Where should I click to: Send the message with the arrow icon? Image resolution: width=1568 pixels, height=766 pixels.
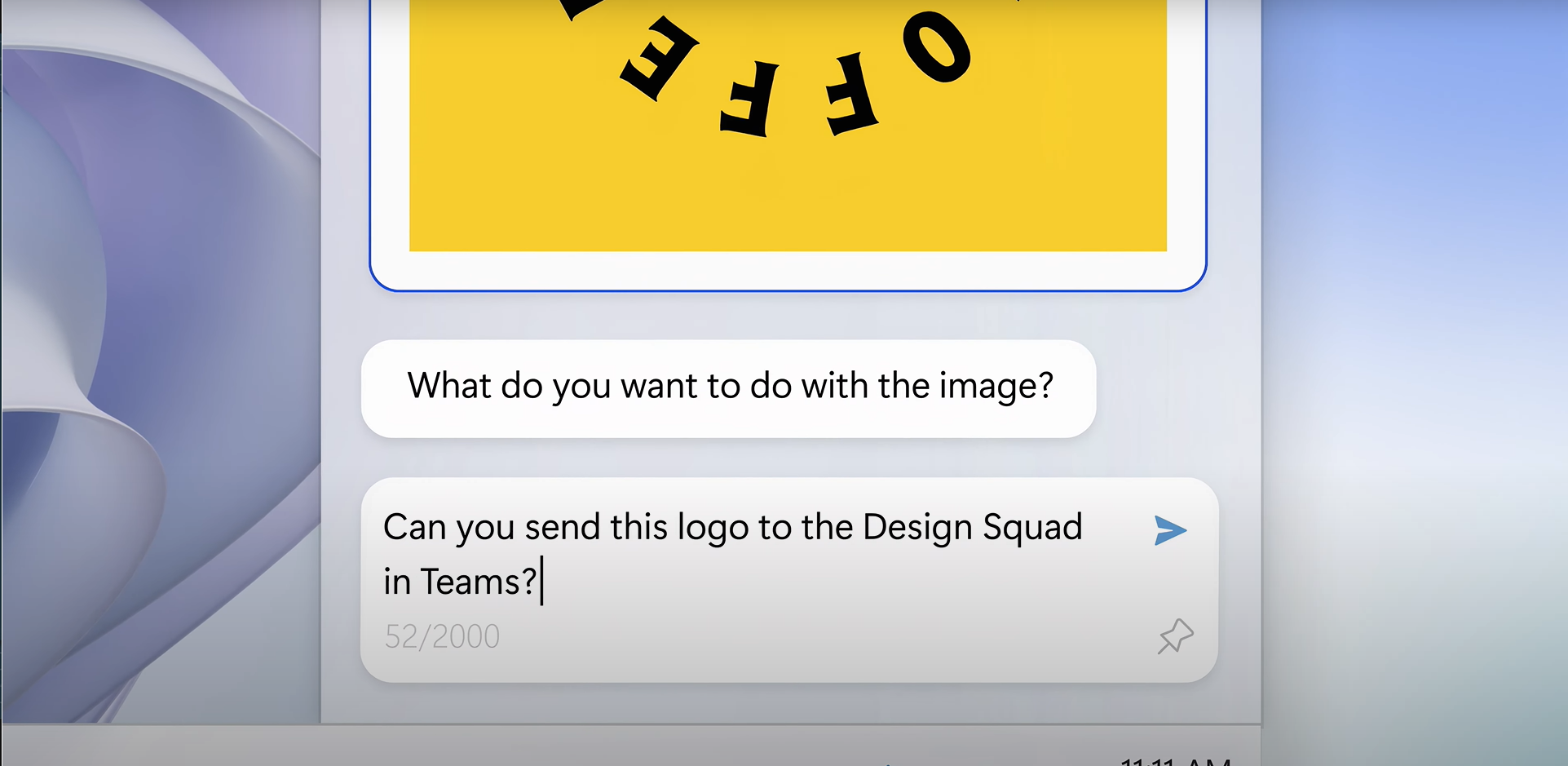tap(1170, 530)
